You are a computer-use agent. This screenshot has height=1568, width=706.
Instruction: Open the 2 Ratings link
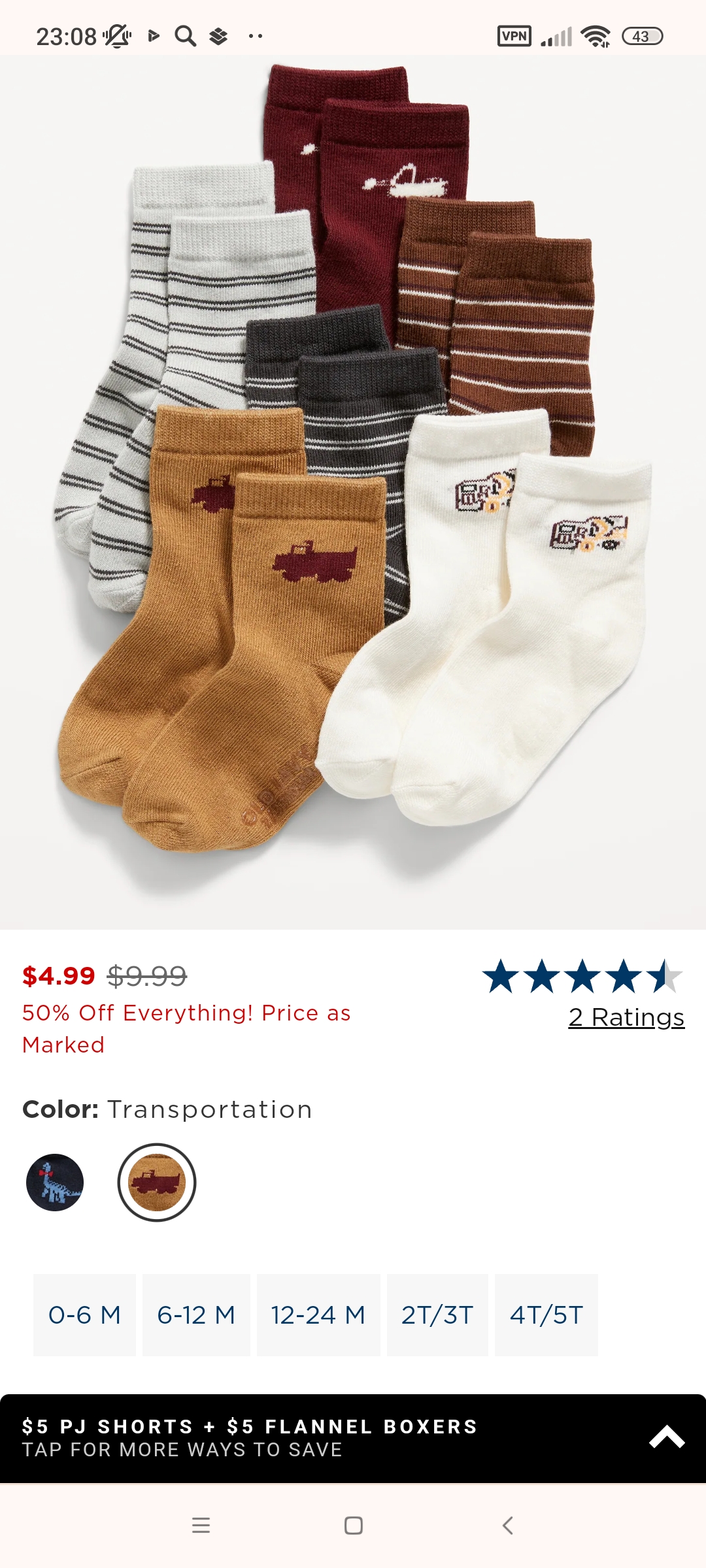tap(626, 1017)
